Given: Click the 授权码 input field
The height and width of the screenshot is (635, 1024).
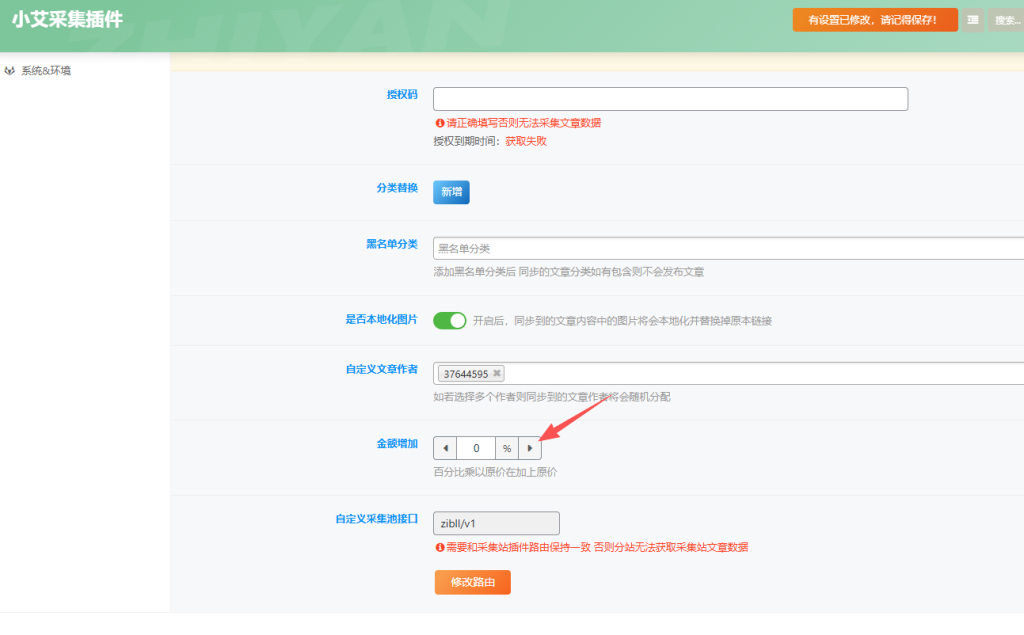Looking at the screenshot, I should click(x=670, y=99).
